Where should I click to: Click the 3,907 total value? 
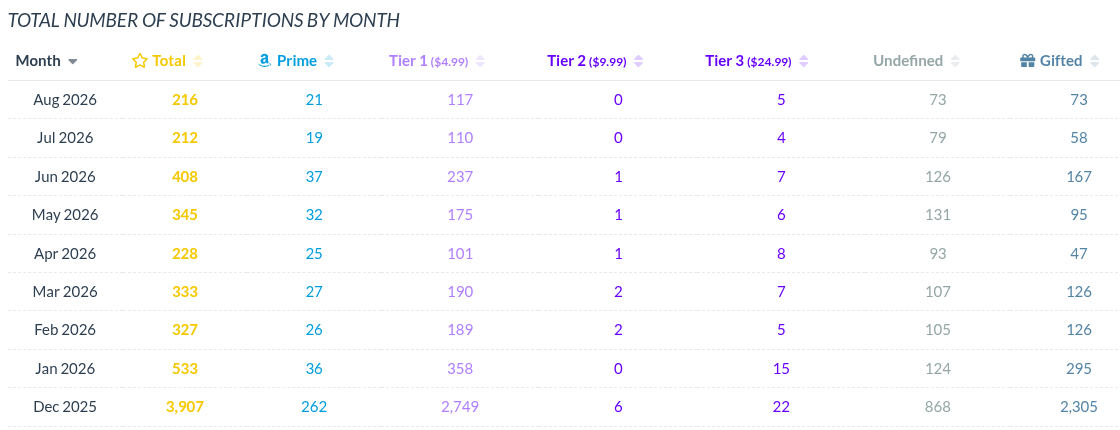tap(185, 407)
